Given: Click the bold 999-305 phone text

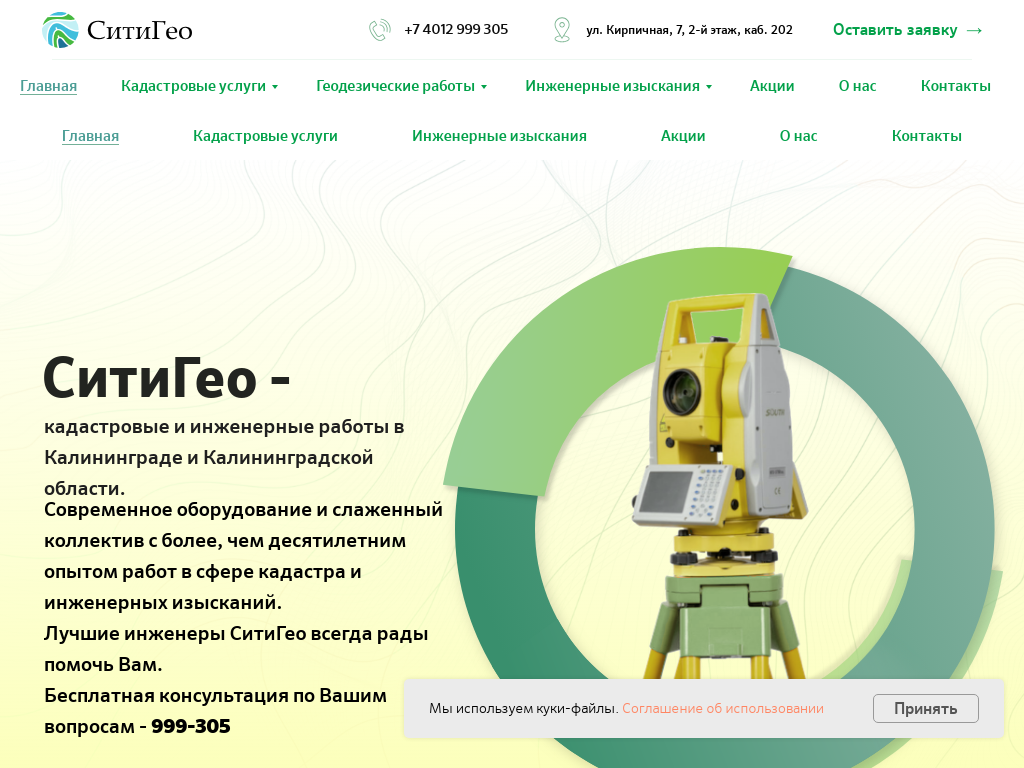Looking at the screenshot, I should (191, 726).
